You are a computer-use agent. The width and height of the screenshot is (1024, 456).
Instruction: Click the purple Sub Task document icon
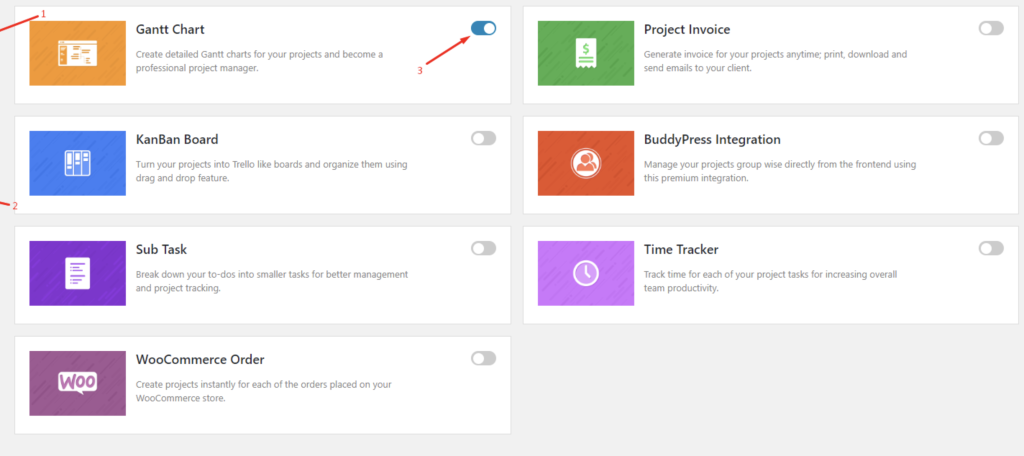78,273
